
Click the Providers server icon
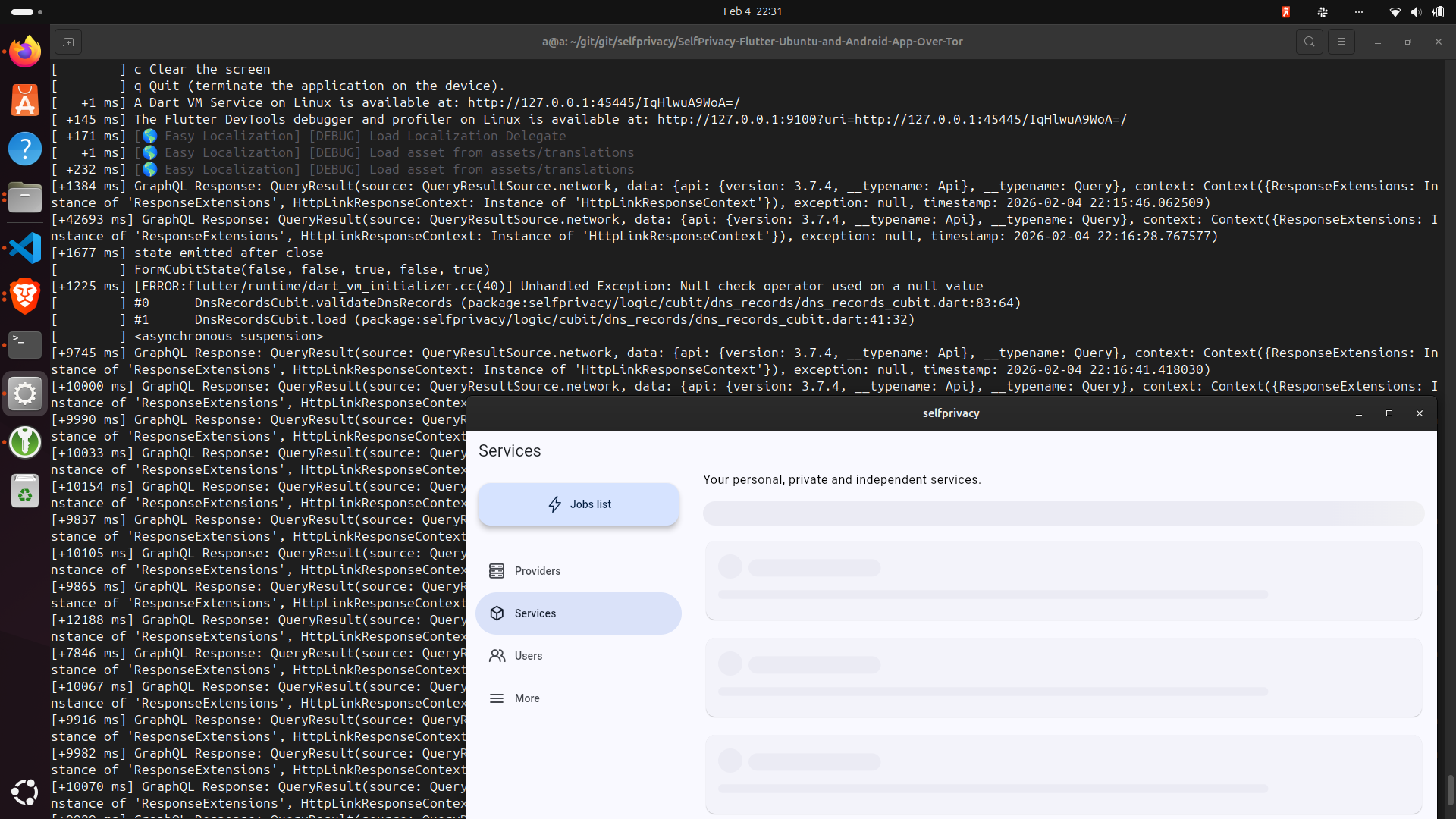click(x=497, y=571)
